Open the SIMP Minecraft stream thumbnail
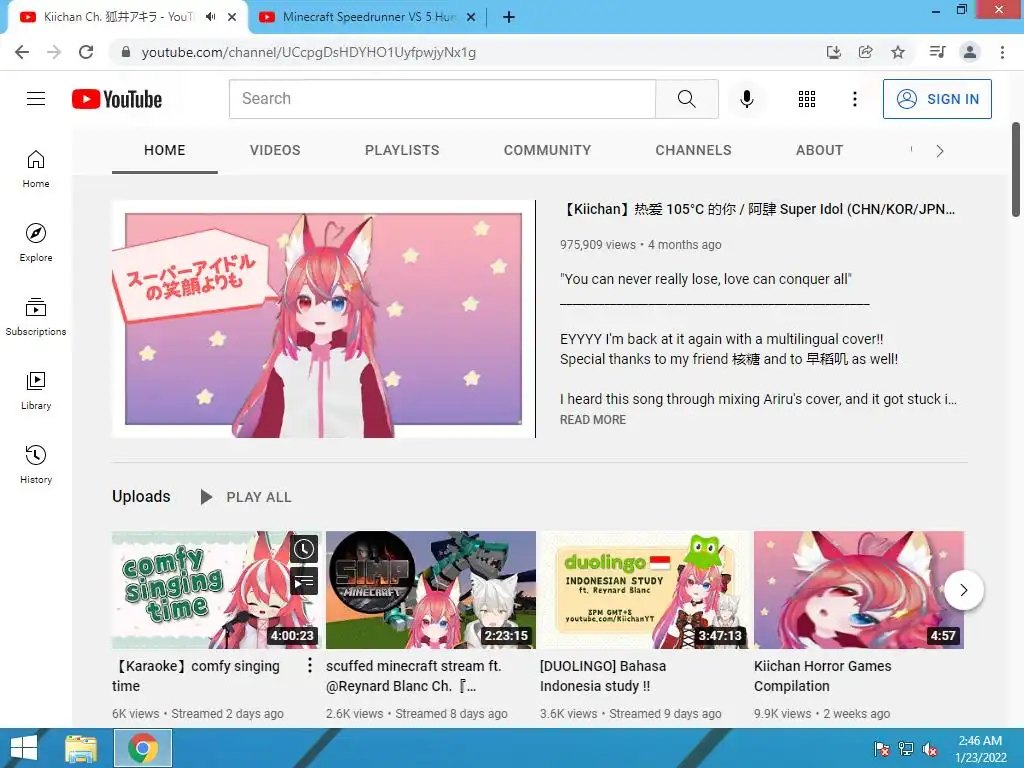Viewport: 1024px width, 768px height. click(x=431, y=590)
